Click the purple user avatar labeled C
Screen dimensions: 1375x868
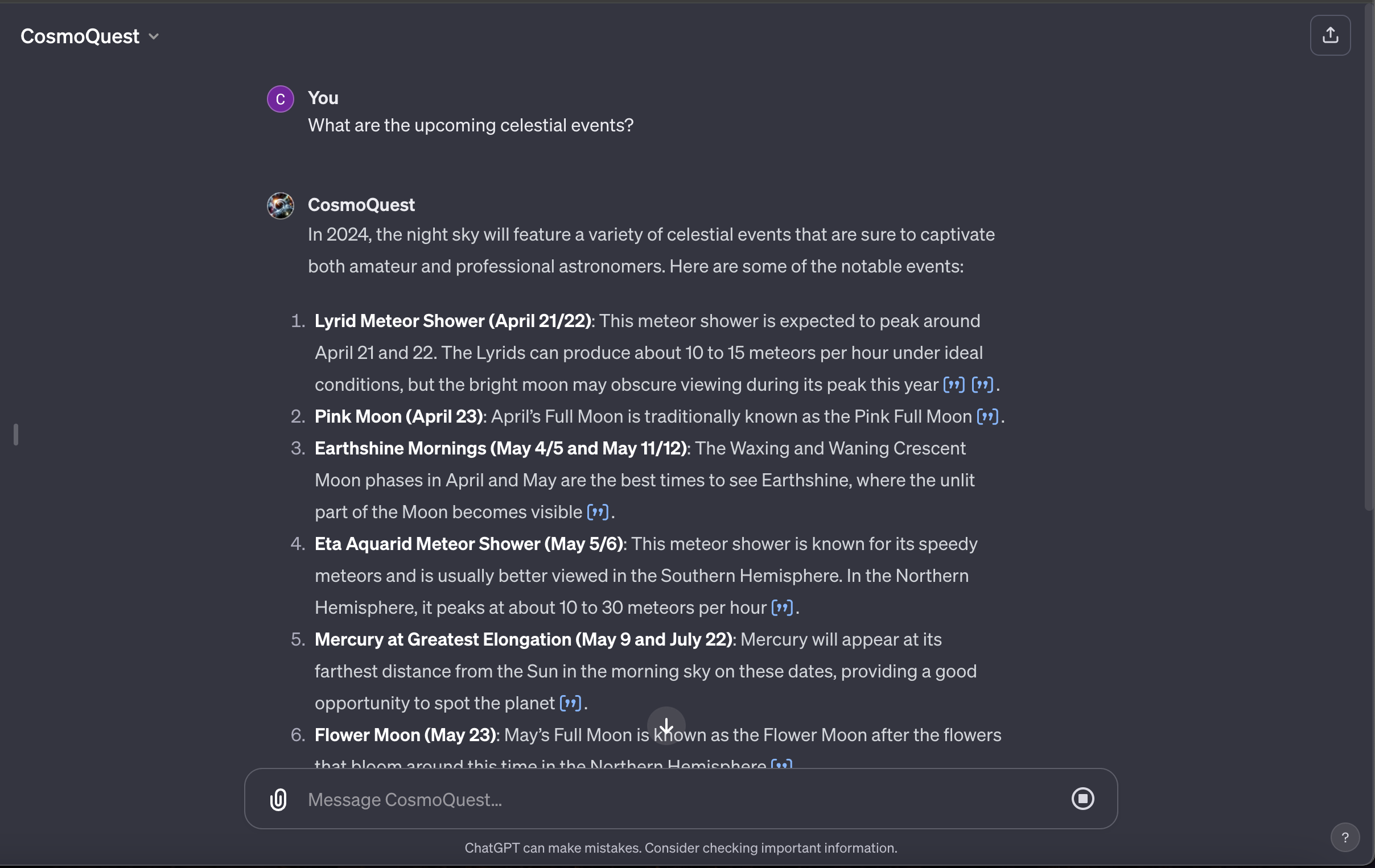click(x=281, y=100)
